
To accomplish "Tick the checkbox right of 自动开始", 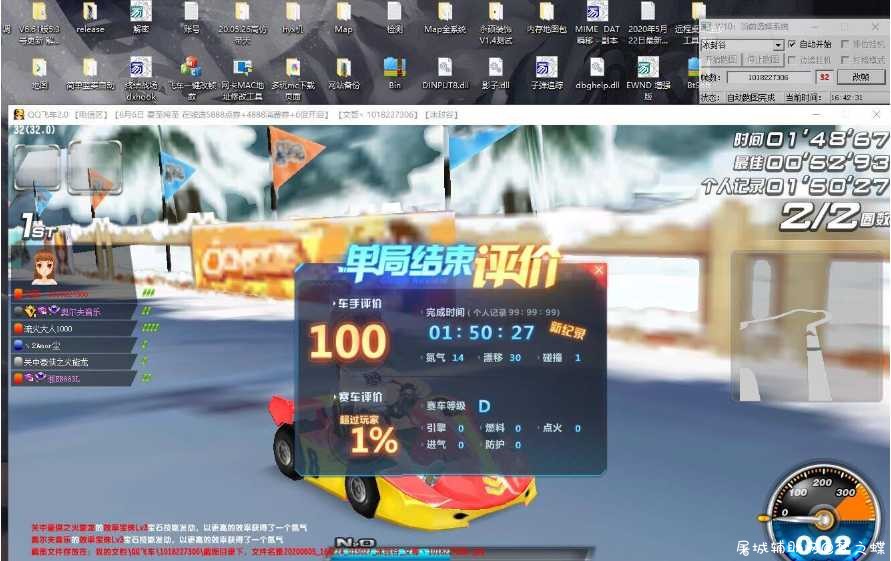I will 845,44.
